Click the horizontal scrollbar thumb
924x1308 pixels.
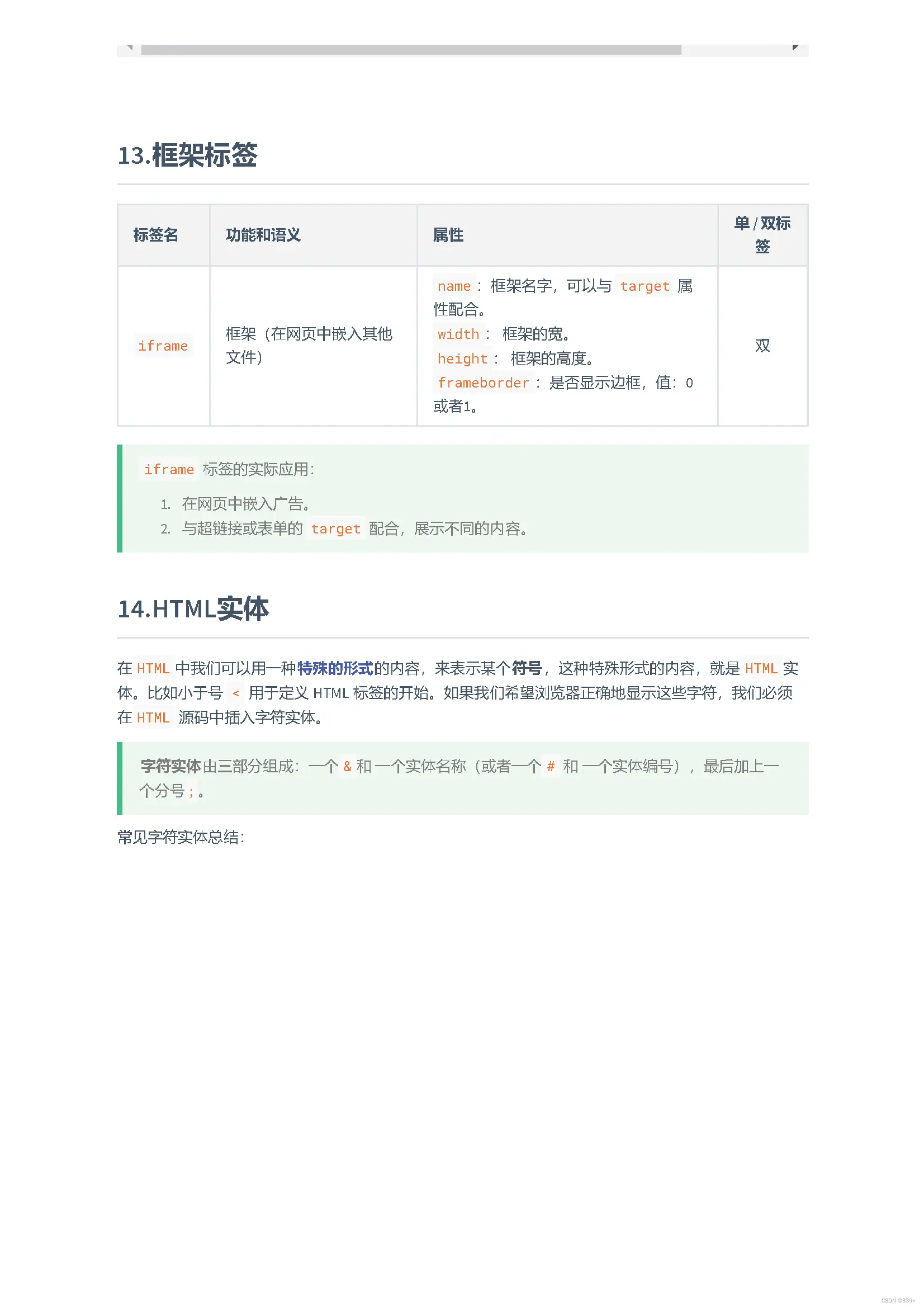[411, 50]
